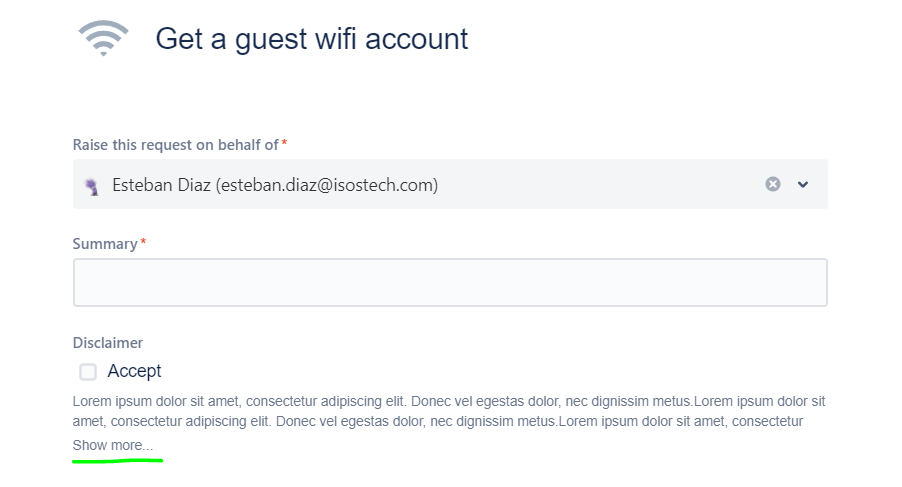Click the esteban.diaz@isostech.com email text
This screenshot has height=487, width=902.
327,185
